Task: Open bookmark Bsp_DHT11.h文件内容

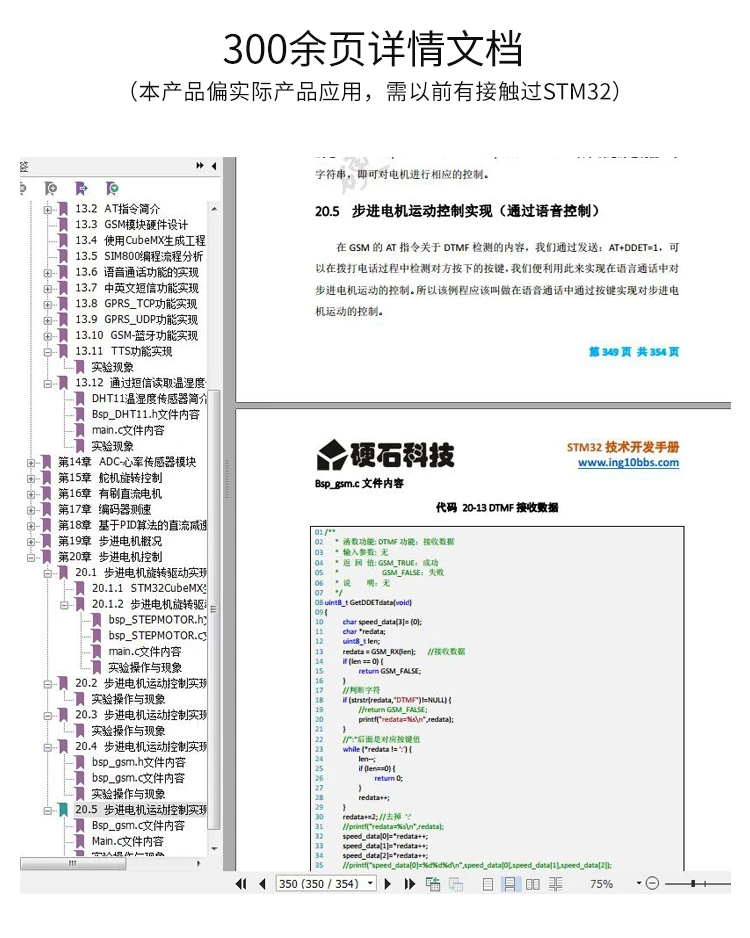Action: (146, 414)
